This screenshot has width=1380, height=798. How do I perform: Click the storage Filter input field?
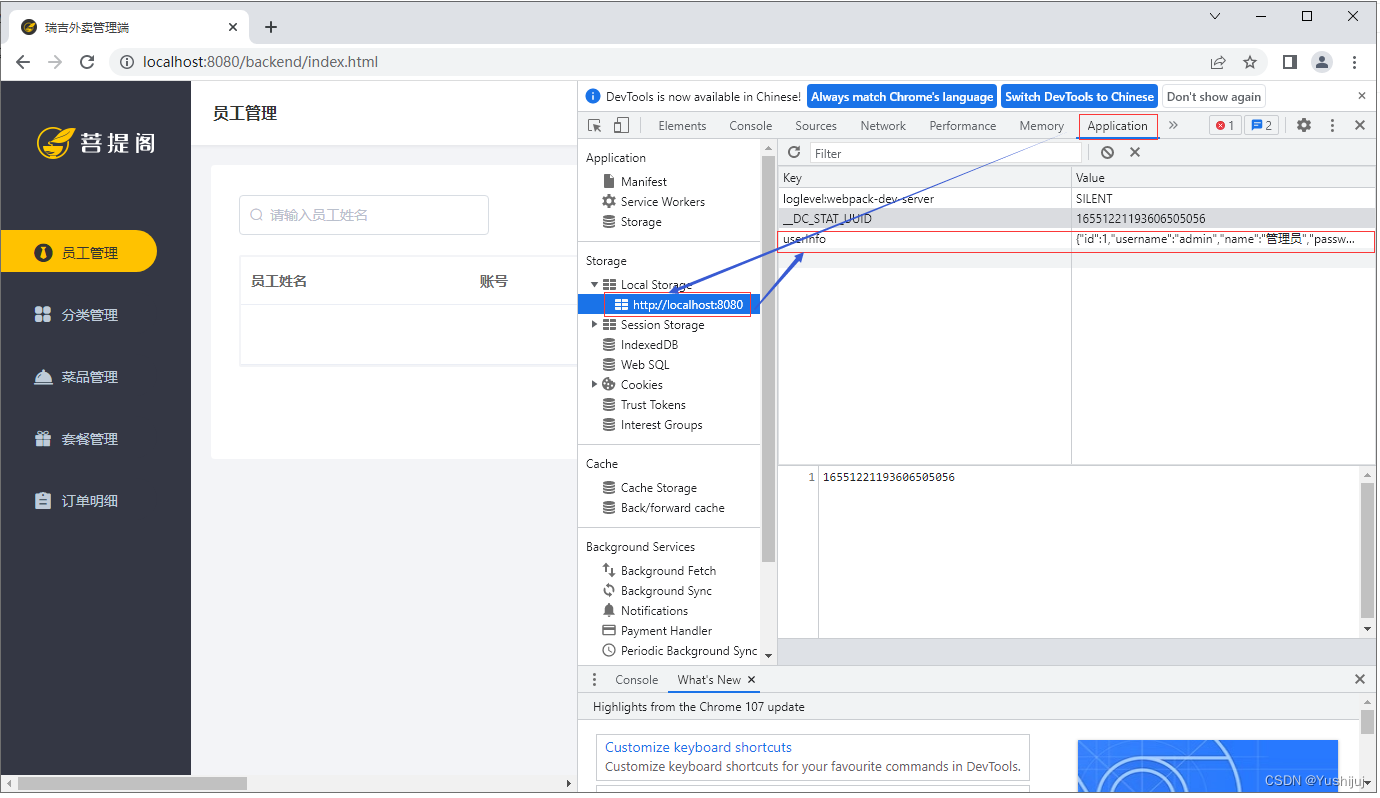point(946,153)
